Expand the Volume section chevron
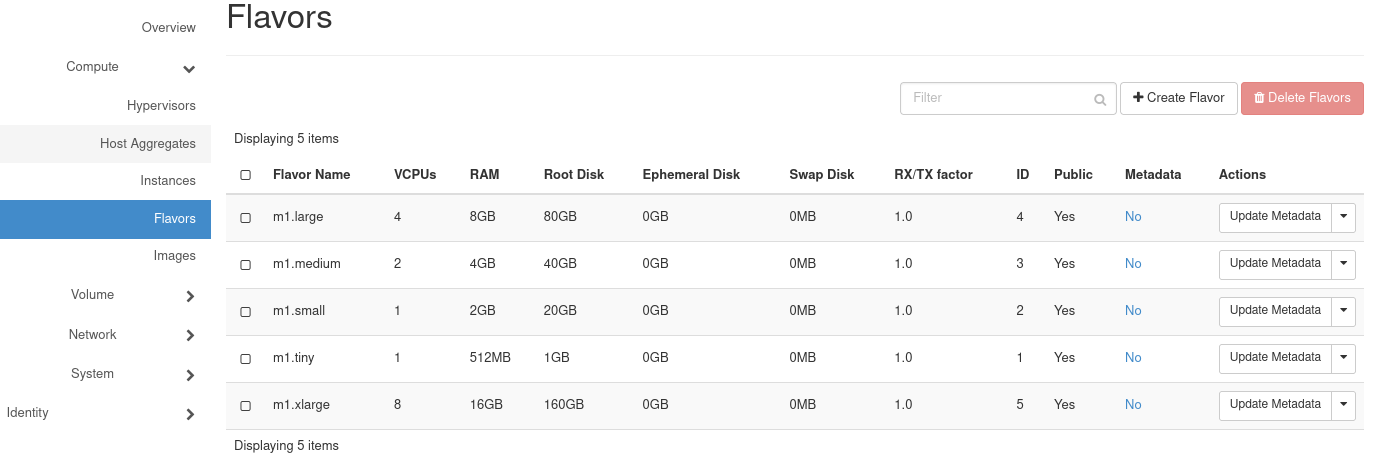This screenshot has width=1375, height=460. 190,296
